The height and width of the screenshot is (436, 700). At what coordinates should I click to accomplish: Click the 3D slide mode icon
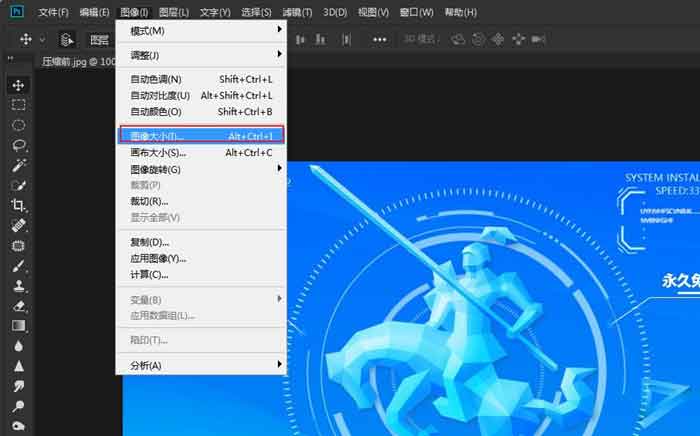coord(518,40)
